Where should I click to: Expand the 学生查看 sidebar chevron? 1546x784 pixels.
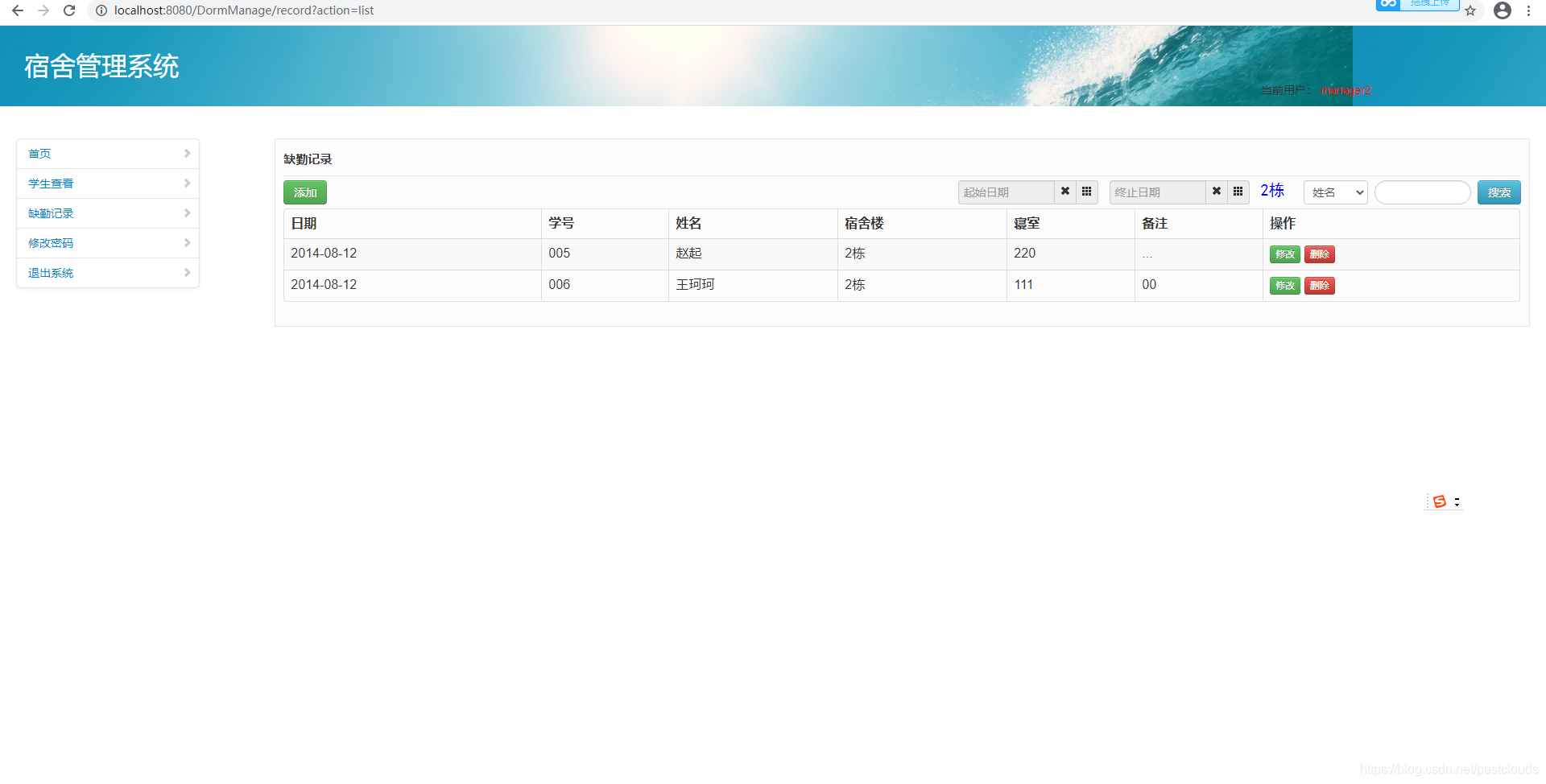click(187, 183)
